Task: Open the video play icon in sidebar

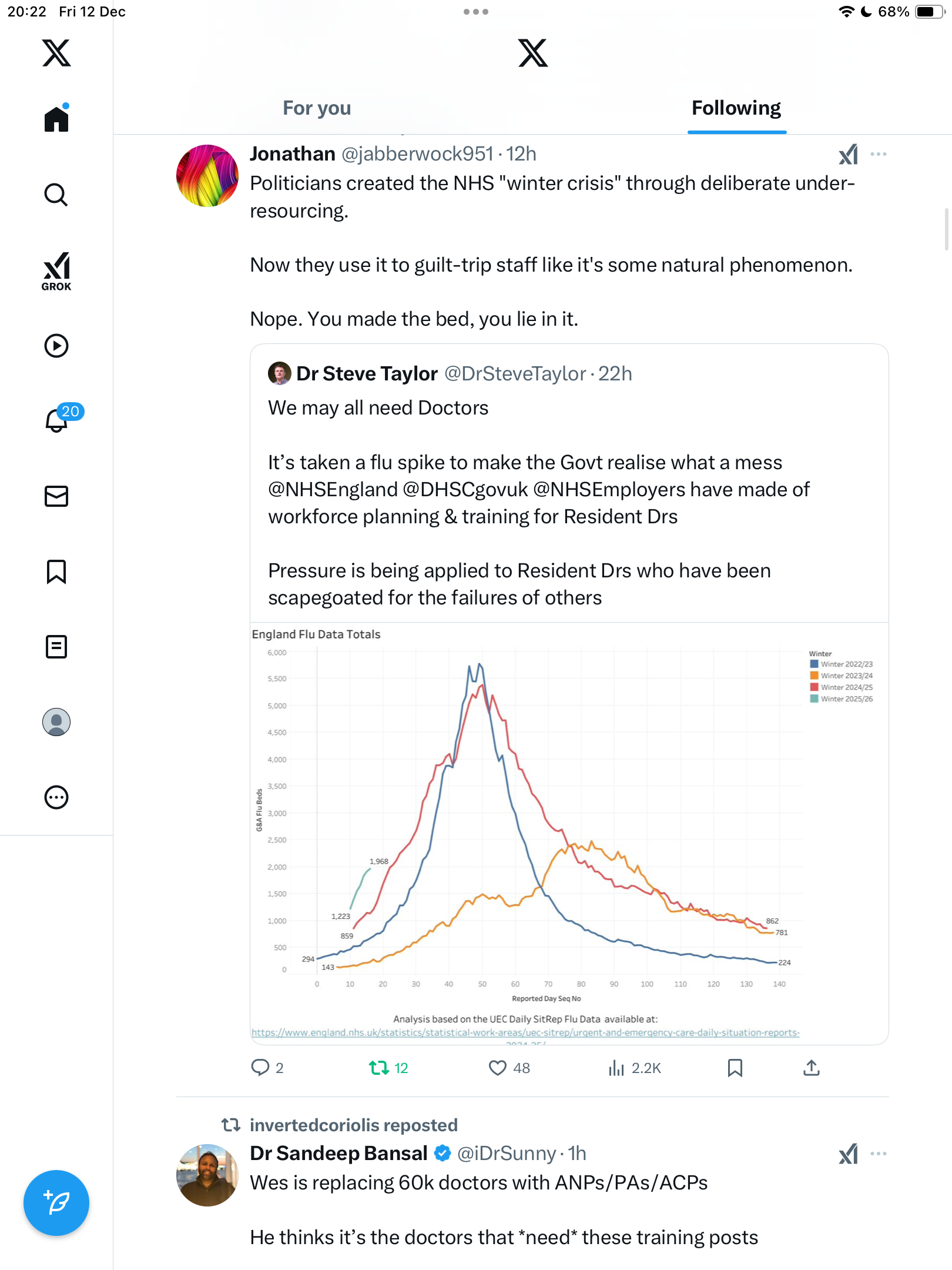Action: pos(56,346)
